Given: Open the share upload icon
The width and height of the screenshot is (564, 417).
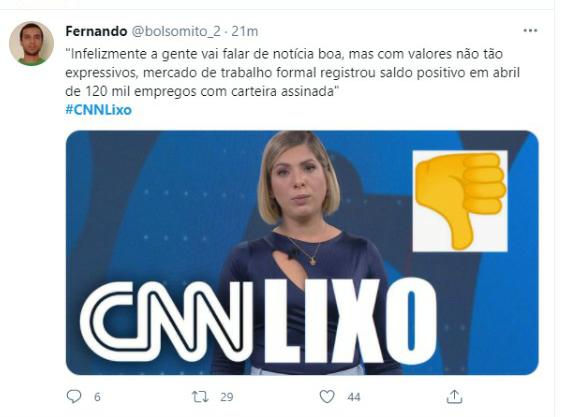Looking at the screenshot, I should click(x=454, y=396).
